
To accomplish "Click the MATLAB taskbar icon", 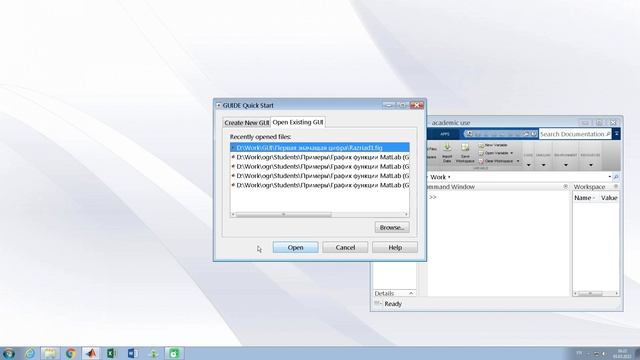I will 91,353.
